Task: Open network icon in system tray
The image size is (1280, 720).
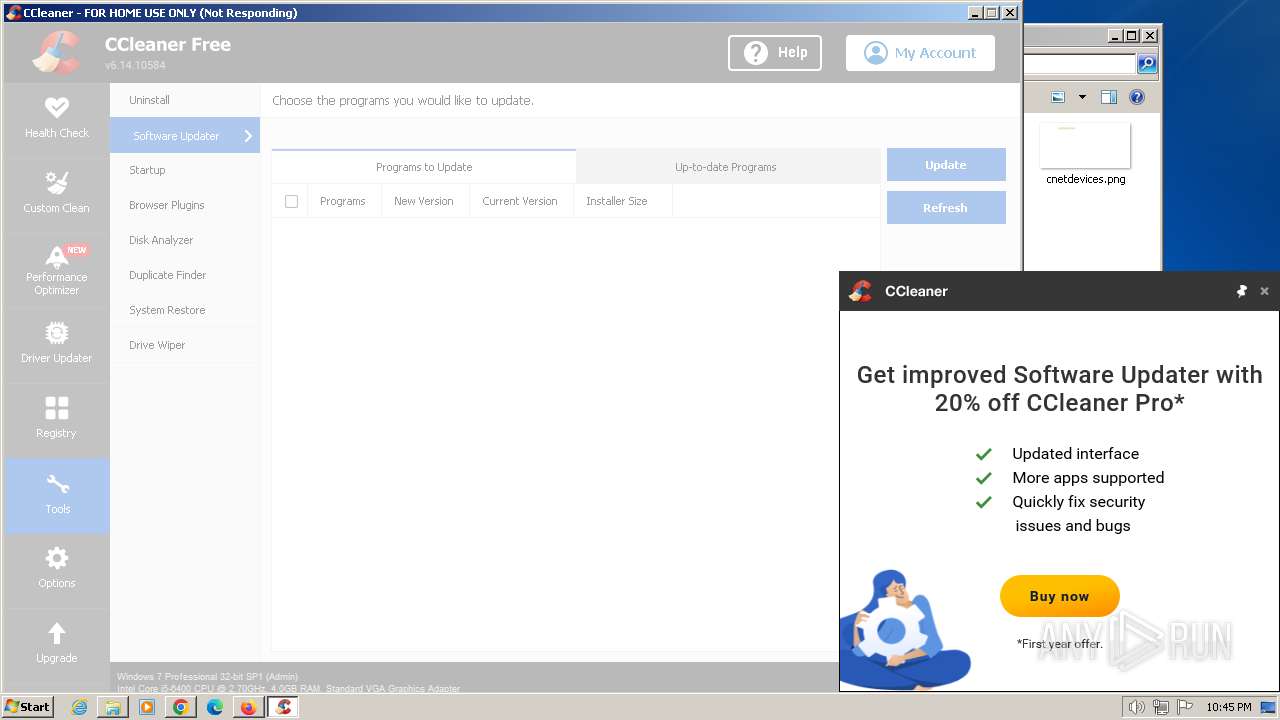Action: [x=1161, y=707]
